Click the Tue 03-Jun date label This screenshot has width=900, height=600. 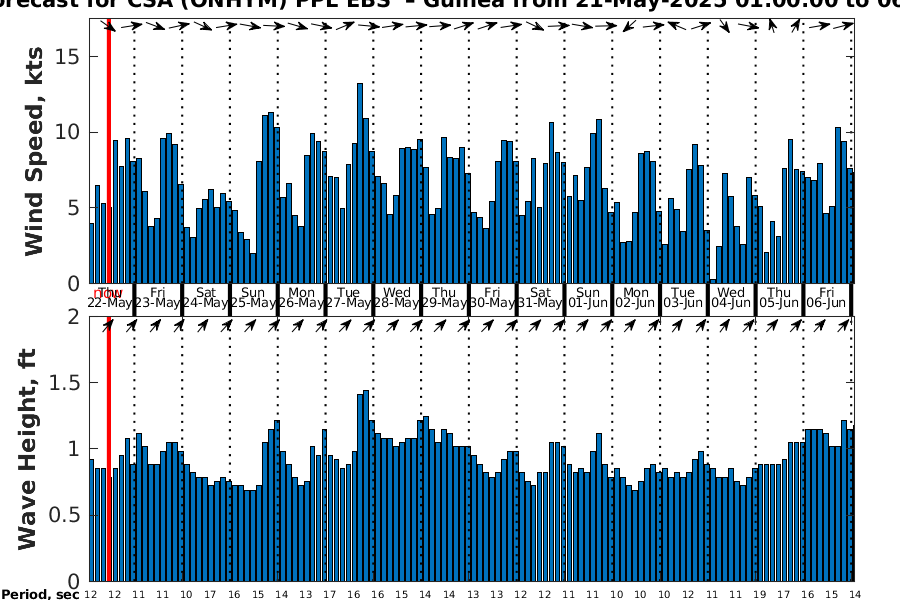tap(683, 298)
